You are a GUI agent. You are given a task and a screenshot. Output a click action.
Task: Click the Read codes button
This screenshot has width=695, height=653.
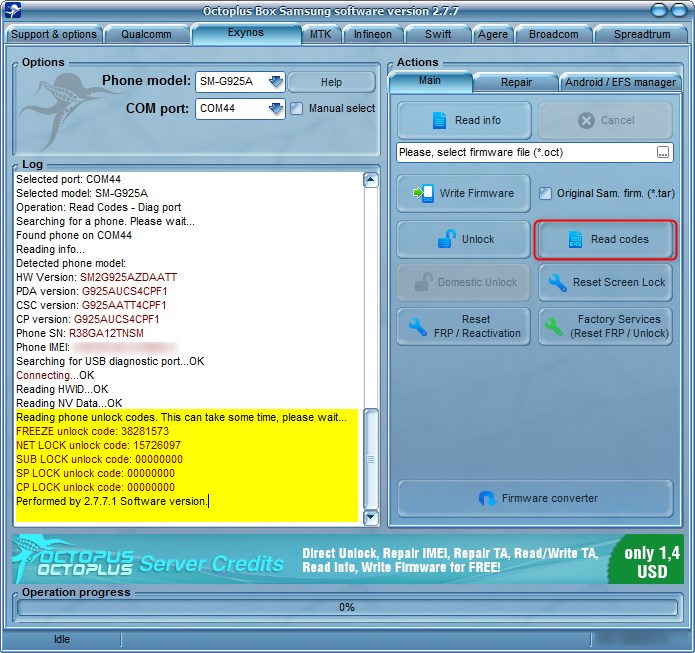(x=605, y=239)
